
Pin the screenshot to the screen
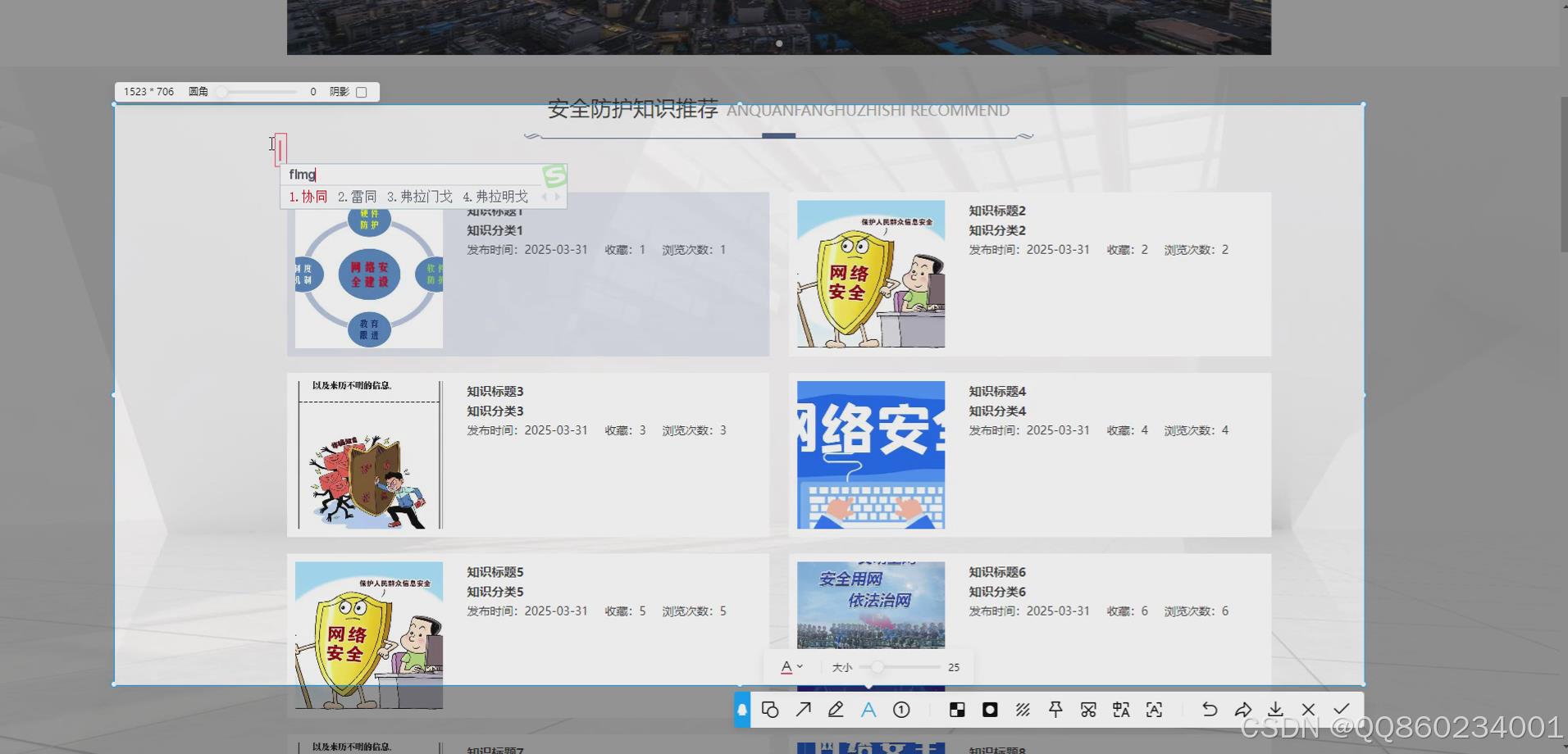(1055, 710)
